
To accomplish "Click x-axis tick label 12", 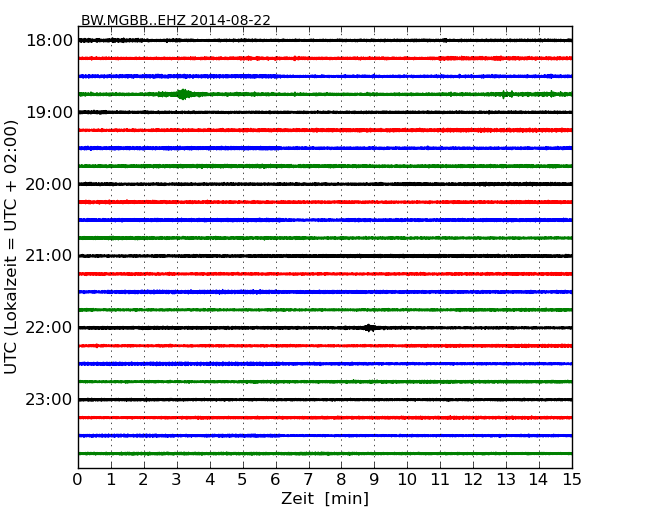I will pos(473,480).
